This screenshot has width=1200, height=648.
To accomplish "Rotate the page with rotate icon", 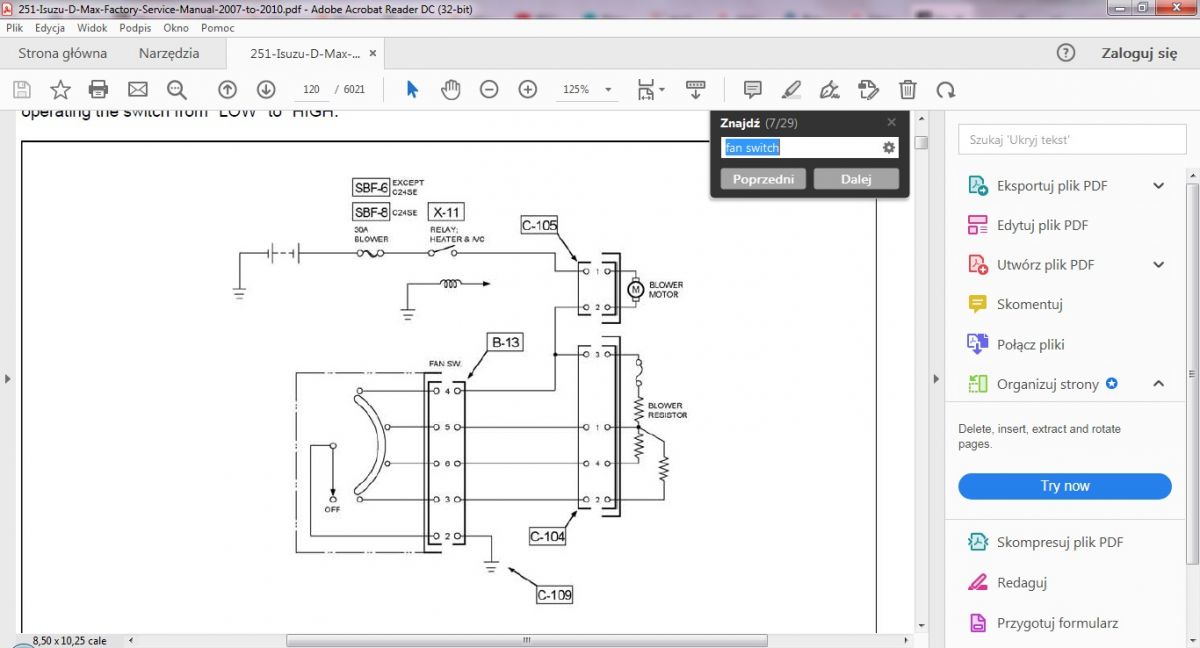I will 945,90.
